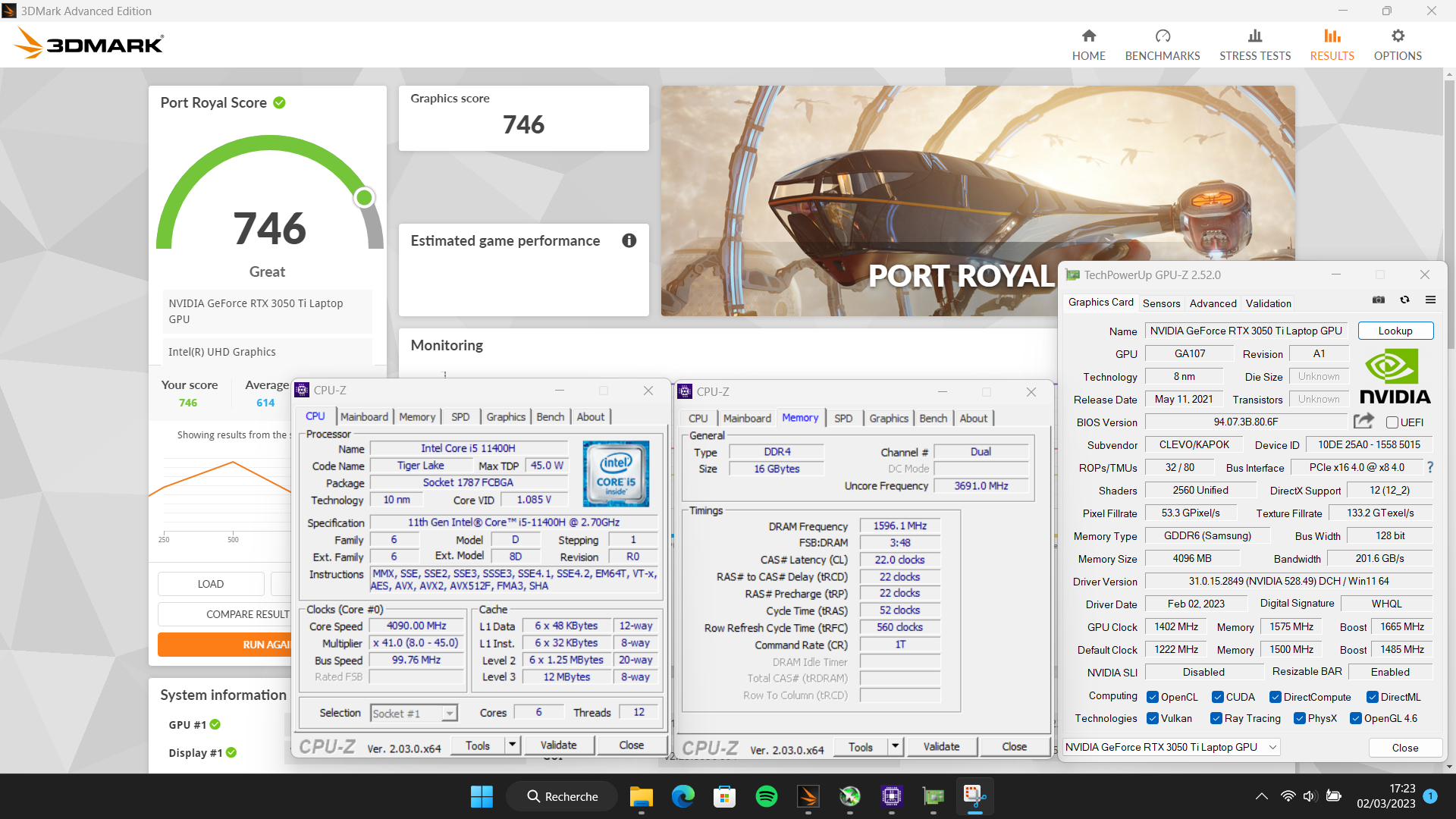
Task: Take GPU-Z screenshot with camera icon
Action: point(1379,300)
